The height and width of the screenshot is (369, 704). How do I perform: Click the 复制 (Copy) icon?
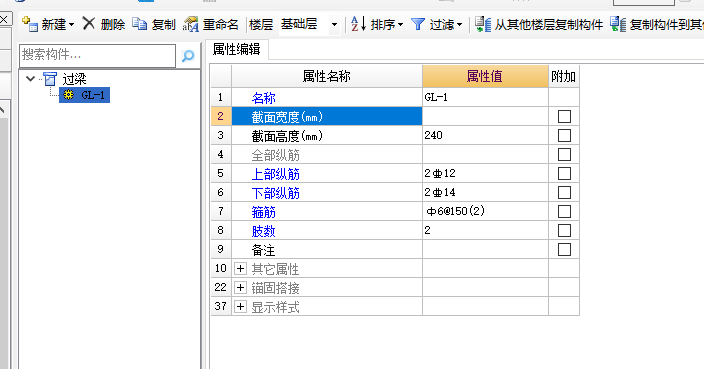(140, 24)
